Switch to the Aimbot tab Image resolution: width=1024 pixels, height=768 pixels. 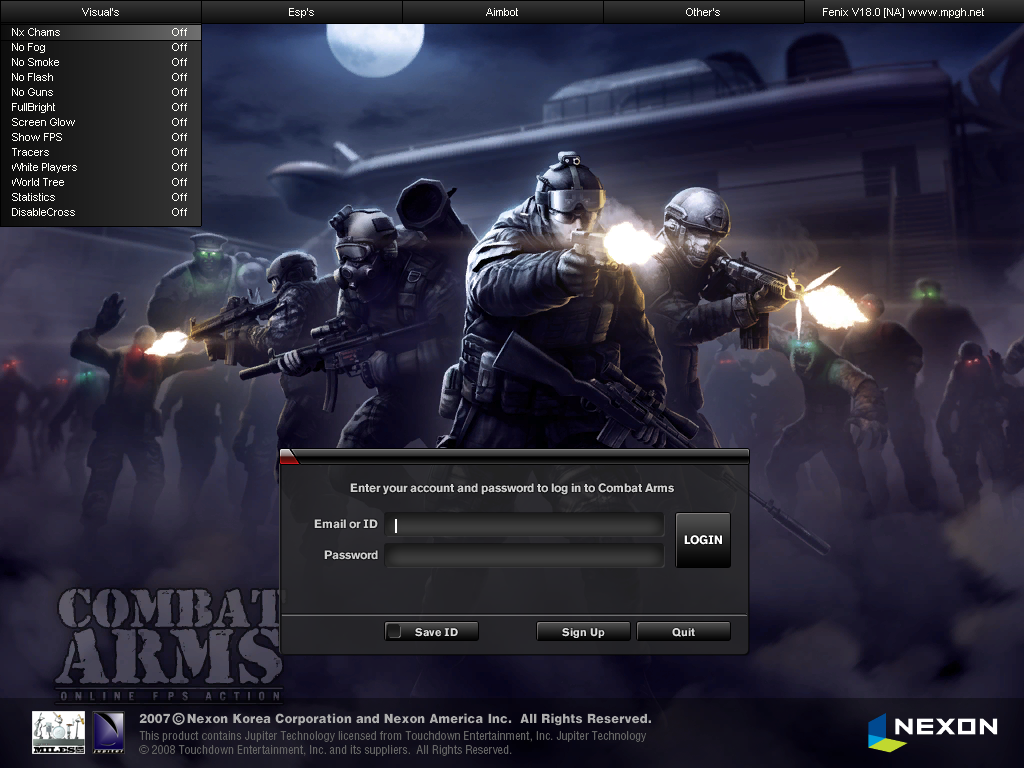pyautogui.click(x=502, y=12)
